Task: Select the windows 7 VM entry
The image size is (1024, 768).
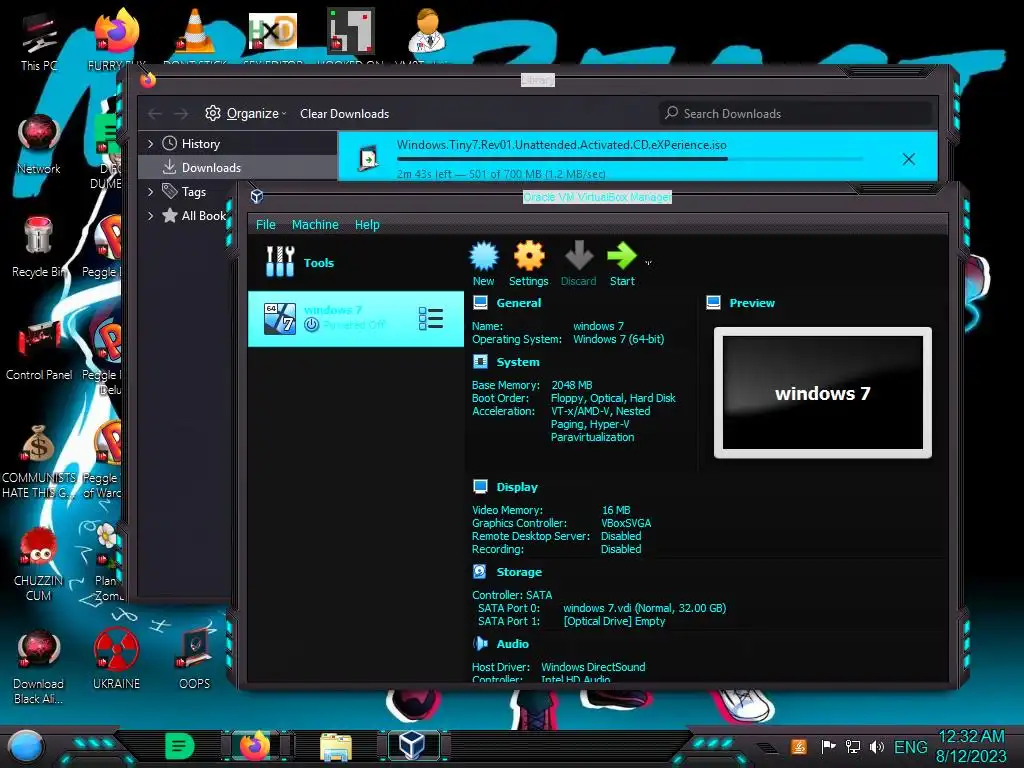Action: [x=356, y=319]
